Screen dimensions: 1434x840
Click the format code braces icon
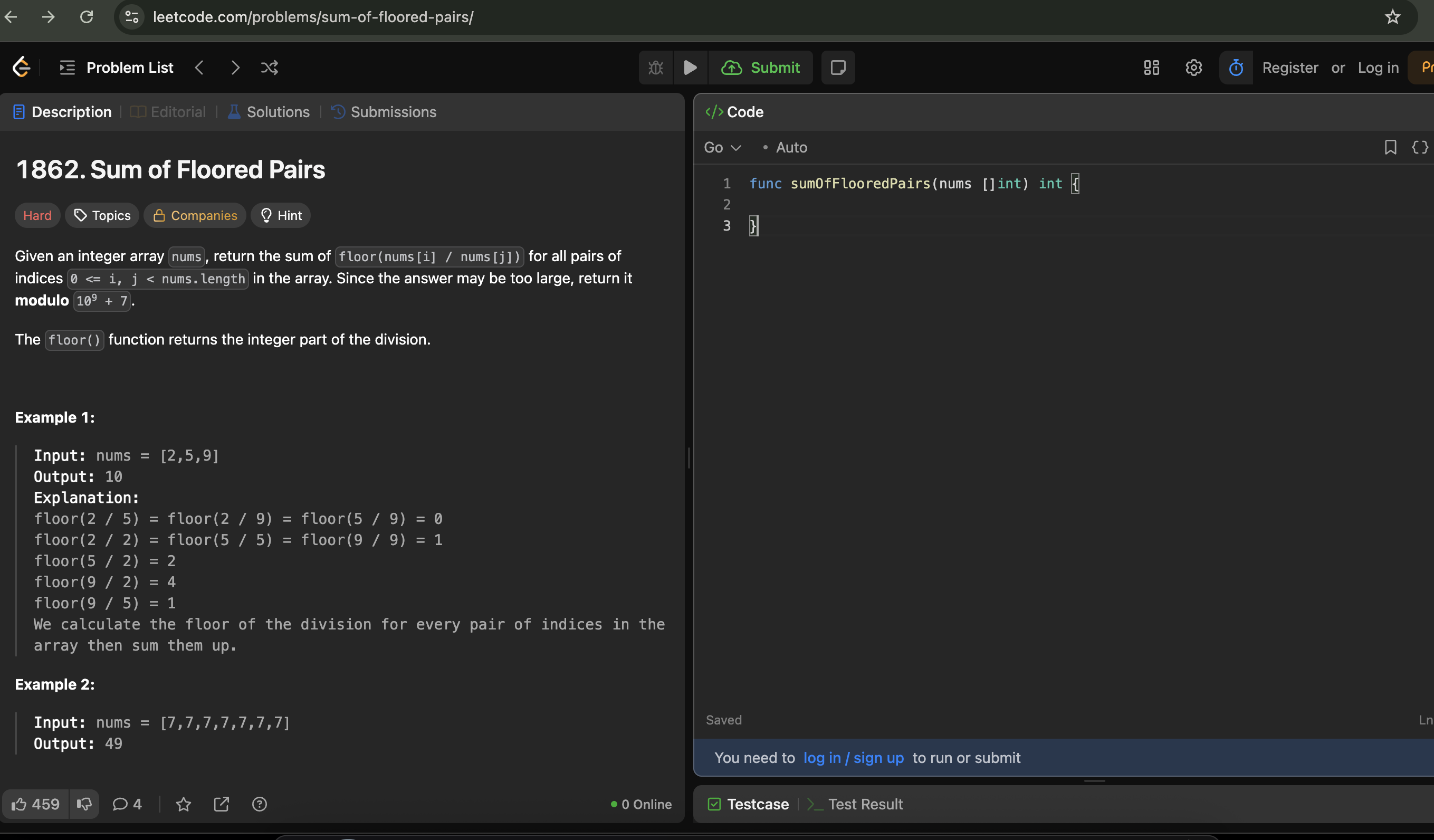(x=1420, y=147)
